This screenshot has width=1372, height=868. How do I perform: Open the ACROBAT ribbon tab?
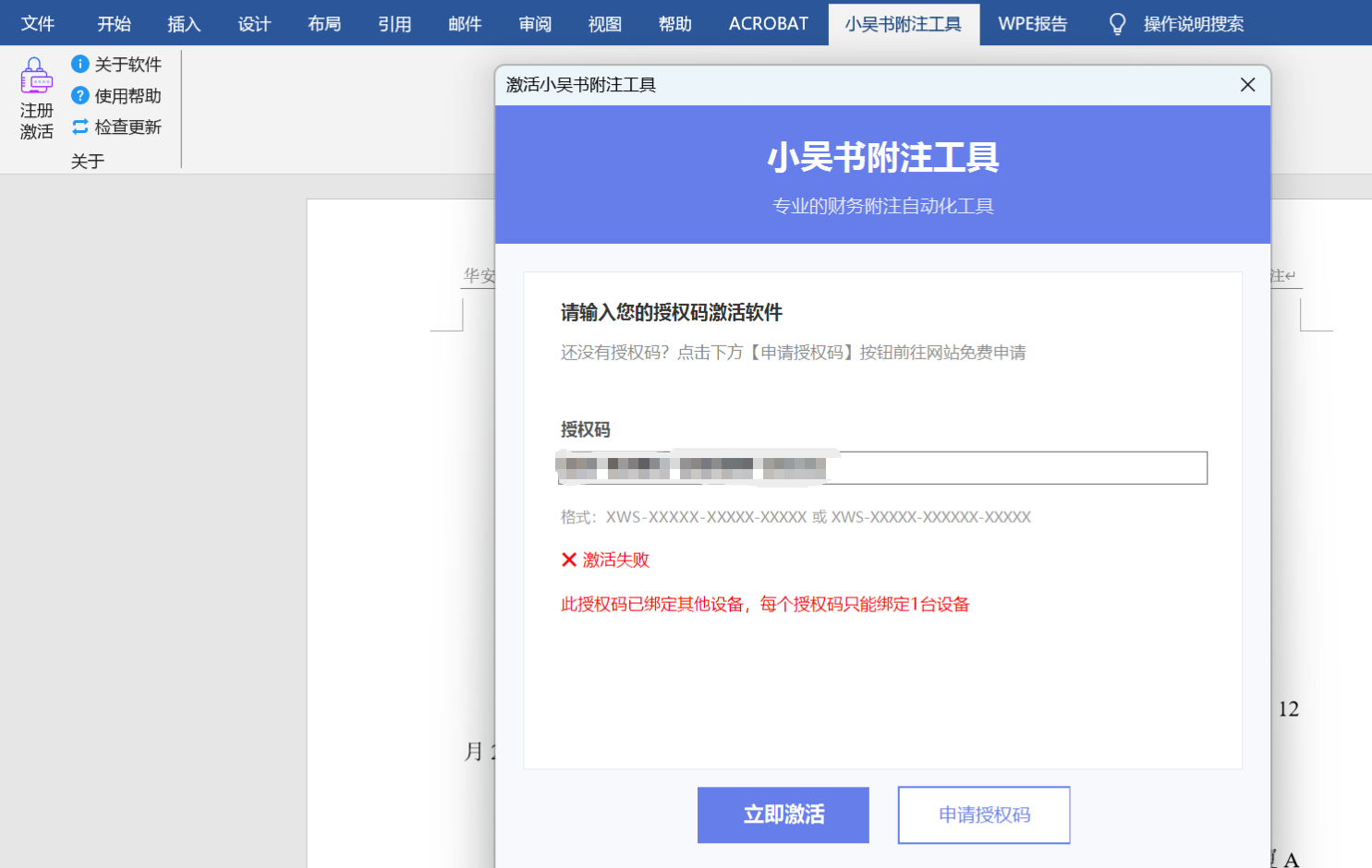[768, 24]
